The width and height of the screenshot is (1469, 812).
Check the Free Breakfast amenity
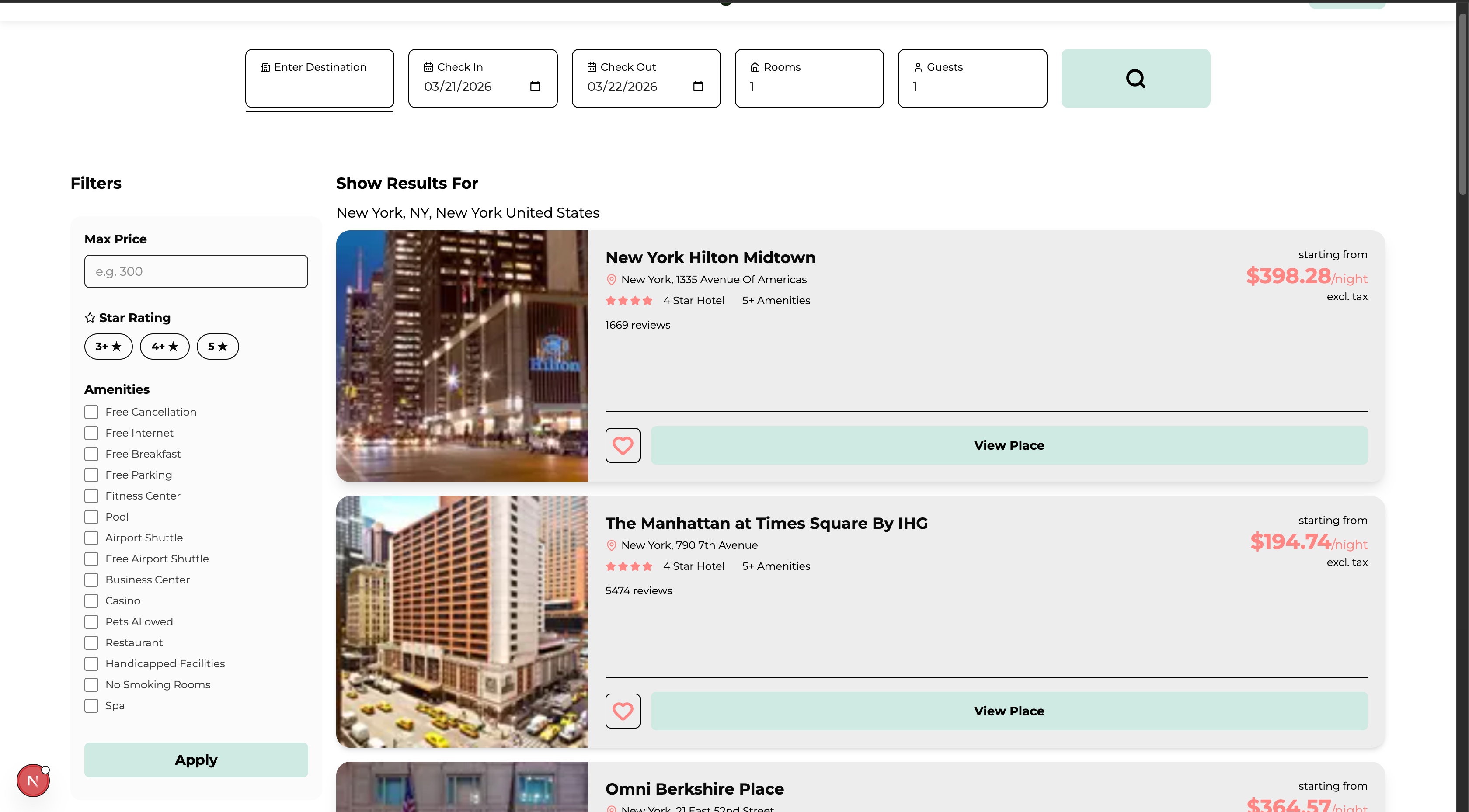point(91,454)
